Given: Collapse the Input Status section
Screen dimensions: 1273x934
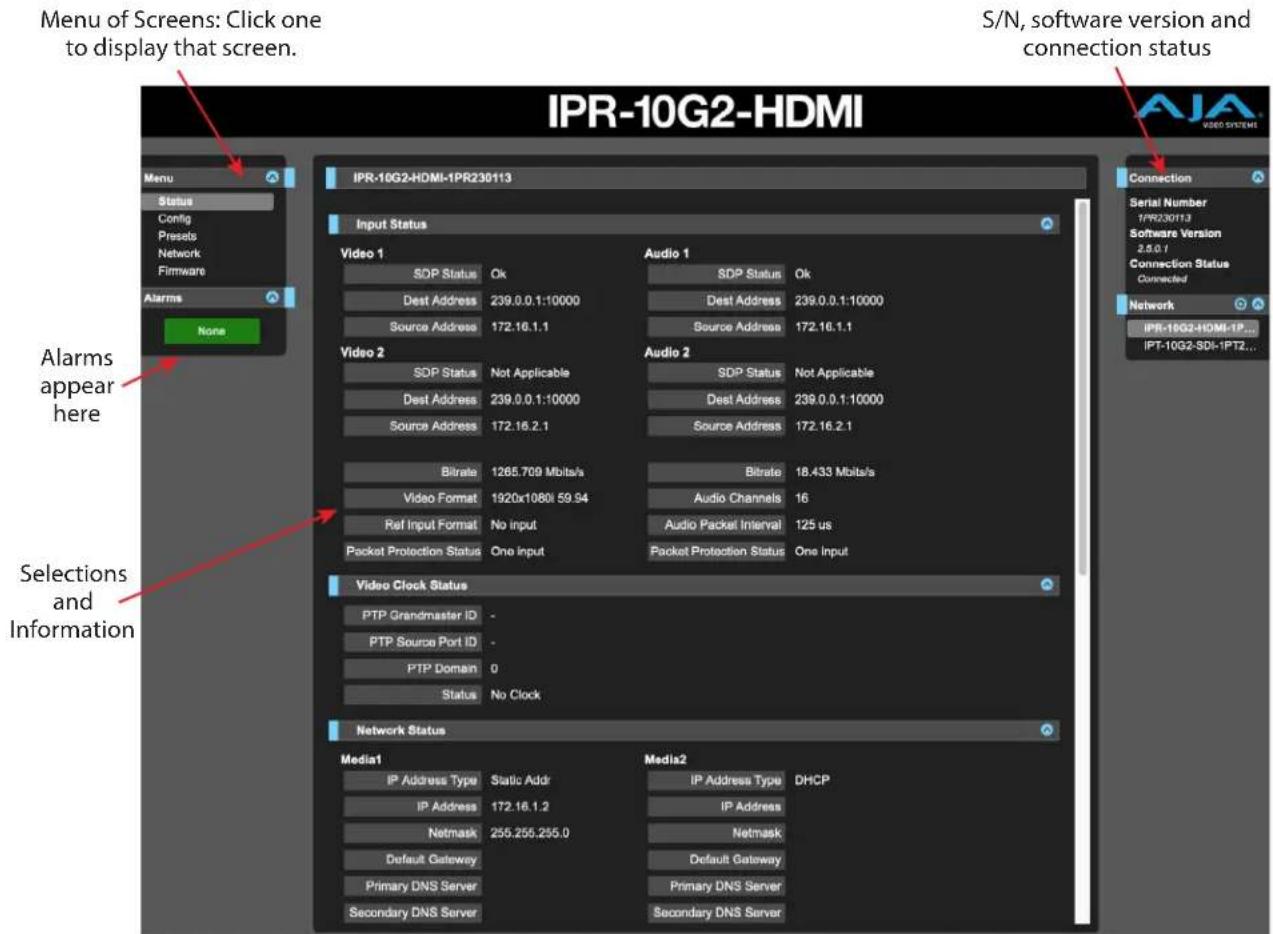Looking at the screenshot, I should [1047, 224].
